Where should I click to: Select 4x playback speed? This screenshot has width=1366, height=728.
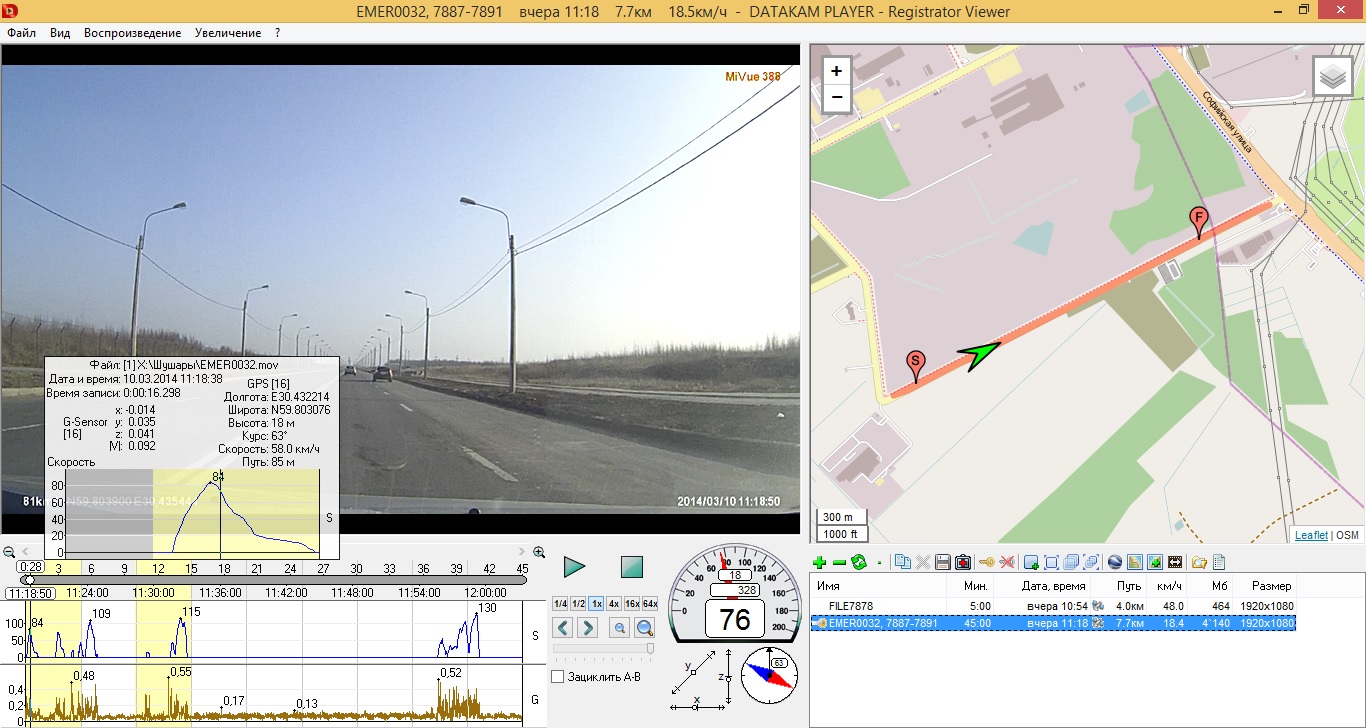613,604
